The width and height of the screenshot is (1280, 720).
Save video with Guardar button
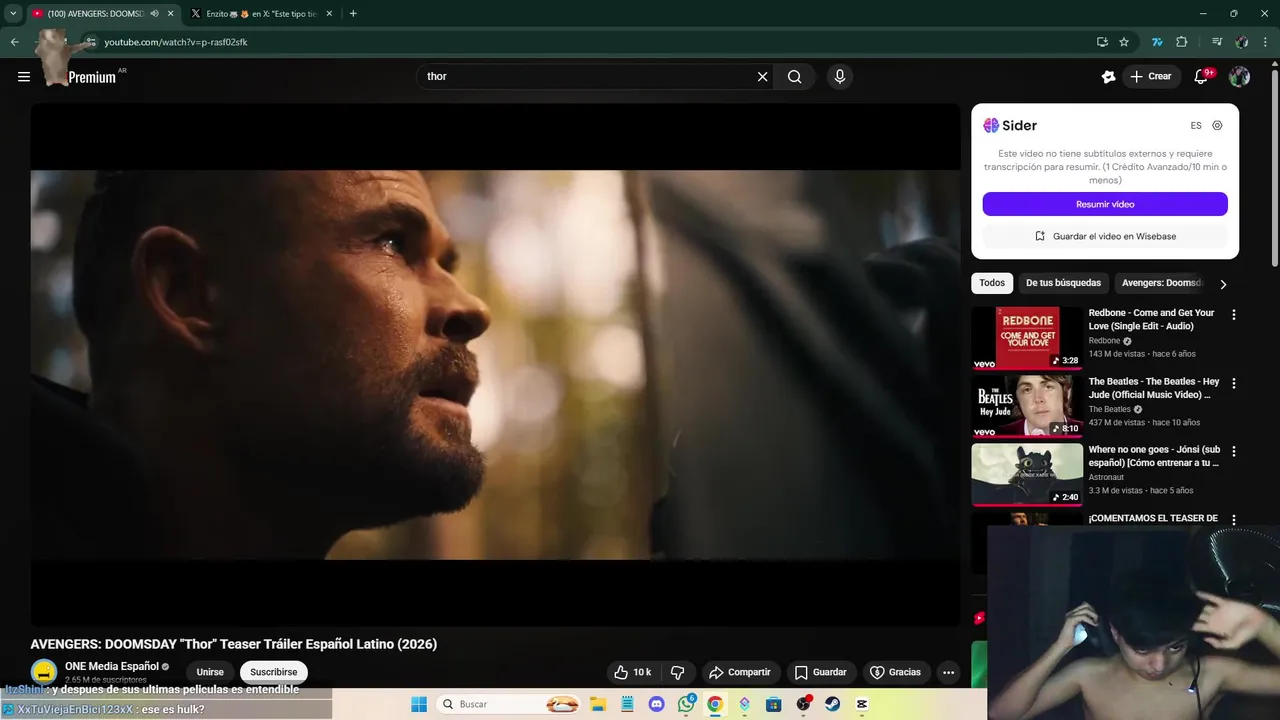coord(820,672)
